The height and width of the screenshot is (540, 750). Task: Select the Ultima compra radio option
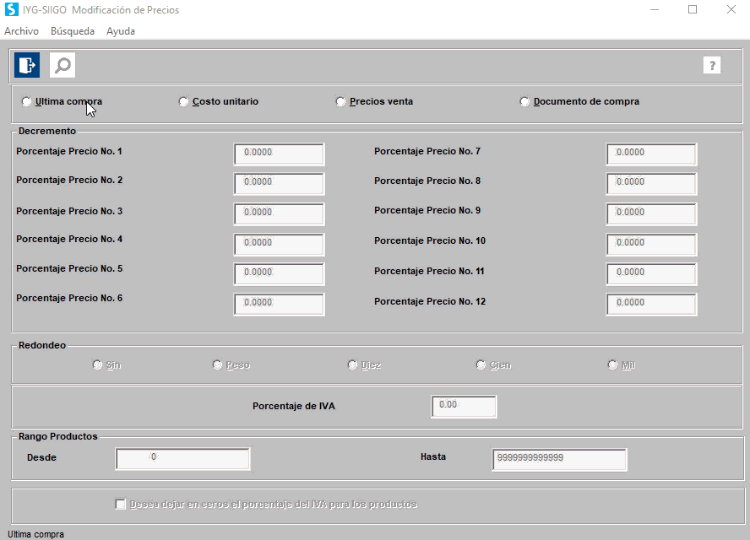coord(26,102)
